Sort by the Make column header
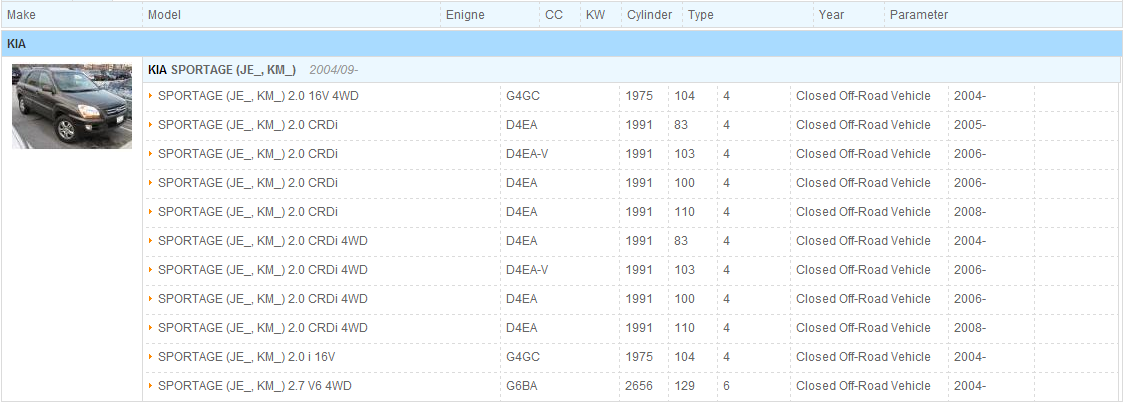 click(21, 15)
